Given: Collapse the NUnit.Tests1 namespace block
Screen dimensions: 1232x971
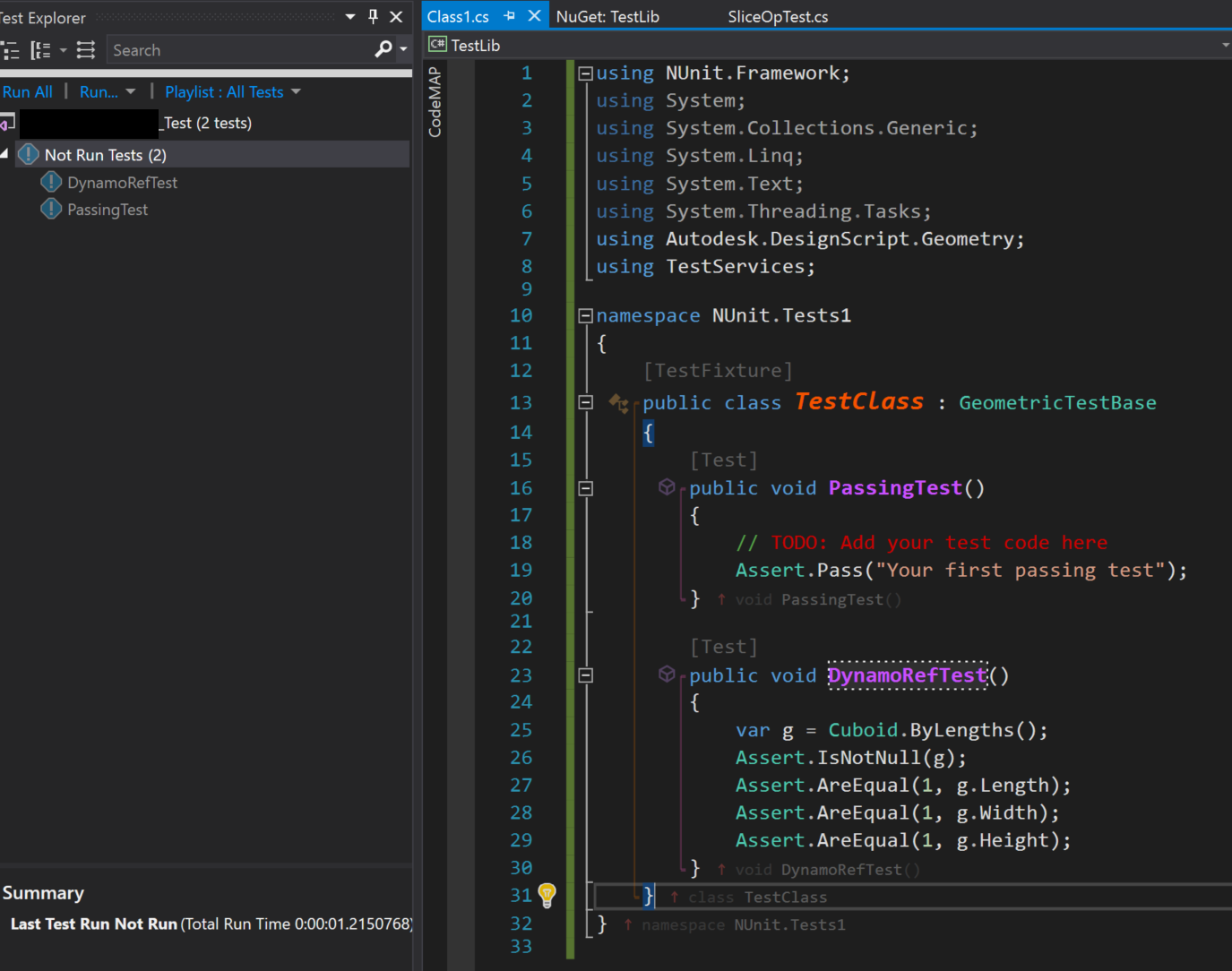Looking at the screenshot, I should [585, 315].
